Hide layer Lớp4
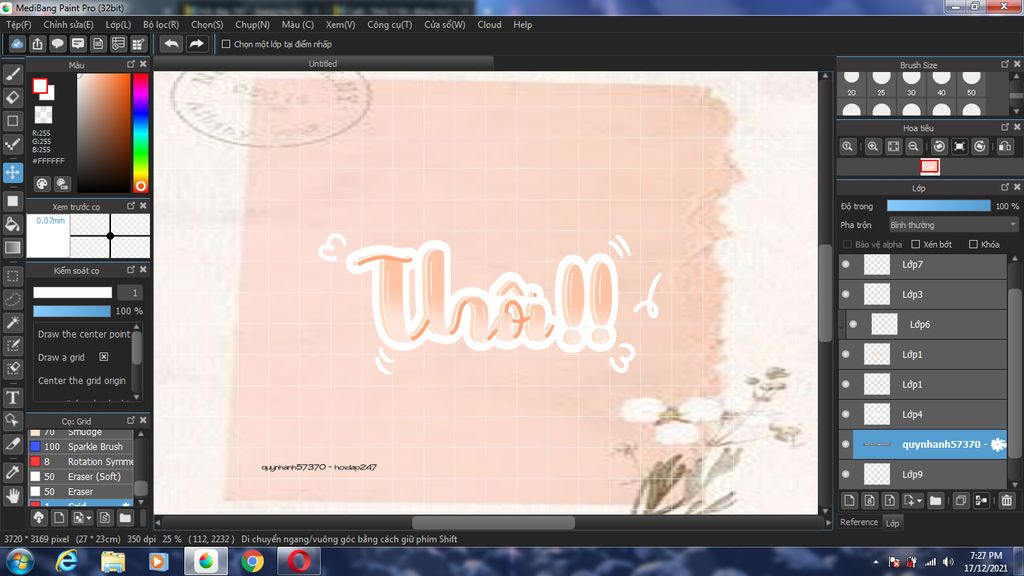 coord(846,414)
